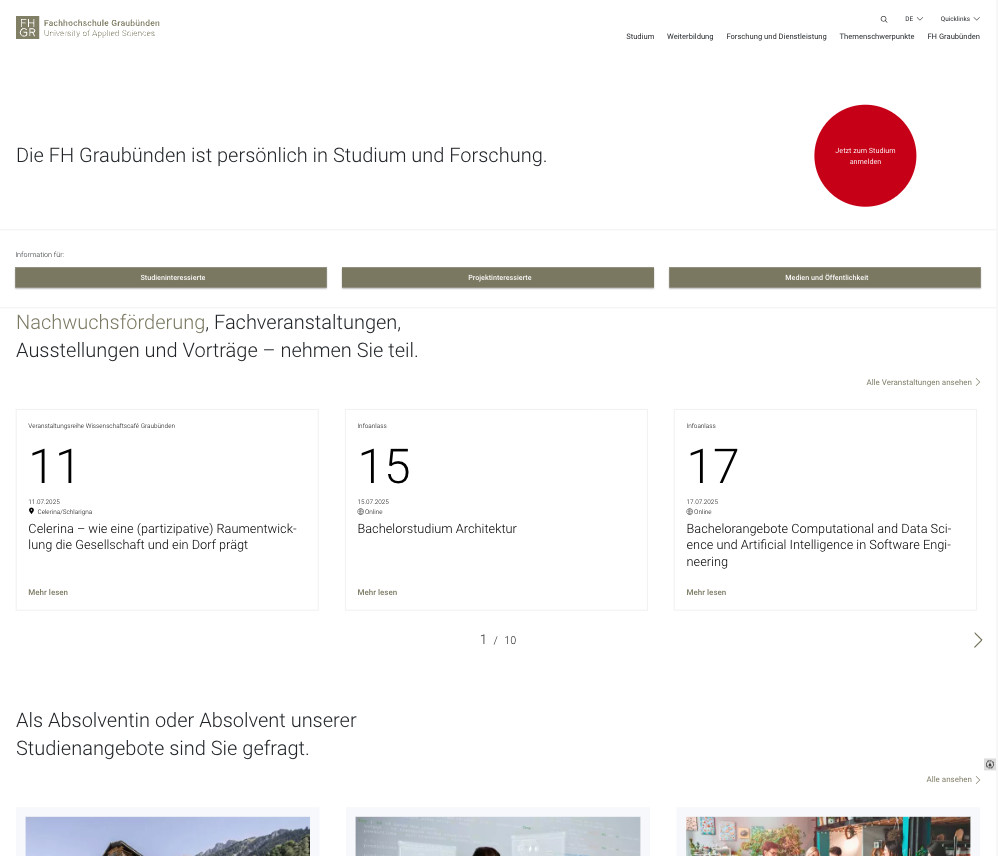Click the large date number 17

pyautogui.click(x=712, y=466)
